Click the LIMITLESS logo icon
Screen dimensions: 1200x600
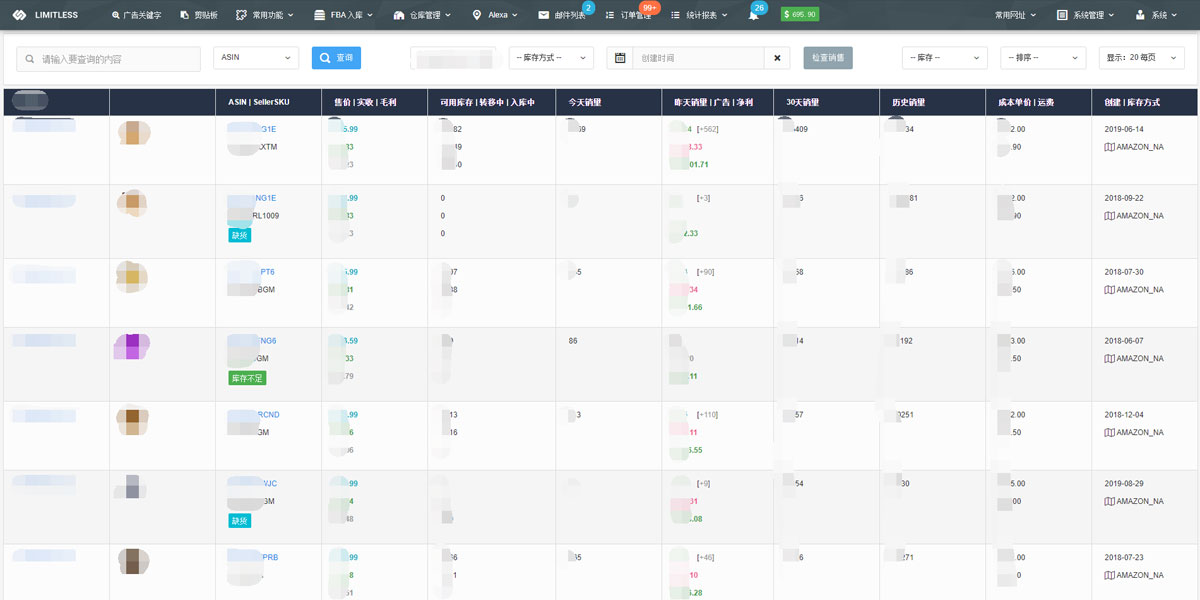[x=19, y=15]
